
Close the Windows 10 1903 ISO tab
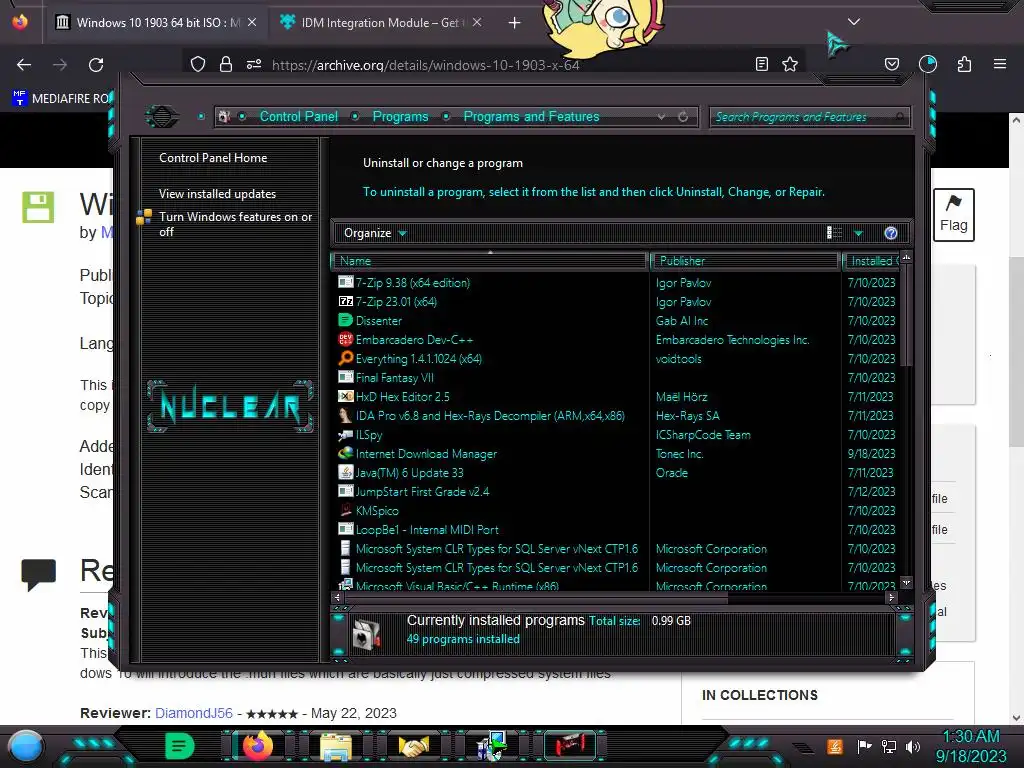point(252,22)
